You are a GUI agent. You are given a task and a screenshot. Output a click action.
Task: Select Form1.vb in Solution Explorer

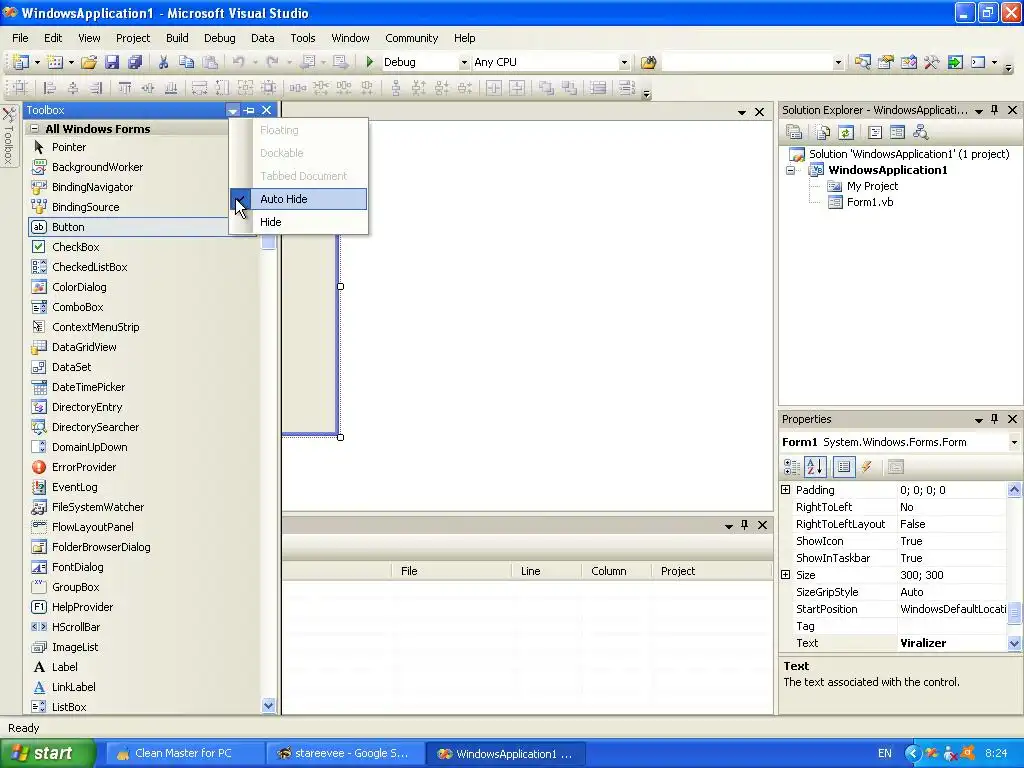coord(870,202)
